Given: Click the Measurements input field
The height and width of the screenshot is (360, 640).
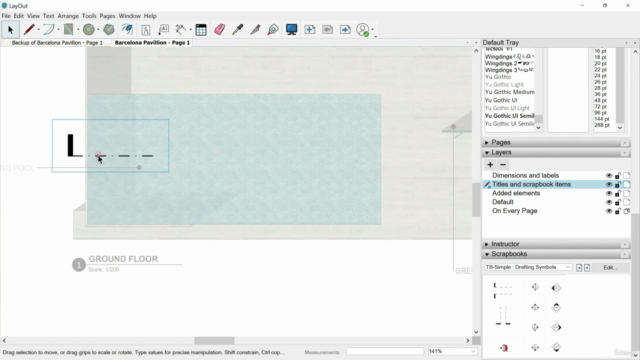Looking at the screenshot, I should point(384,351).
